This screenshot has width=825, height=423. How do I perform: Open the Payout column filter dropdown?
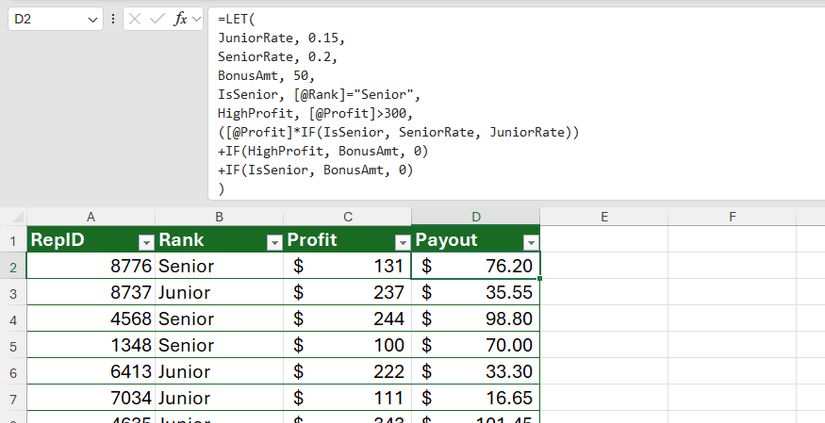pos(530,242)
